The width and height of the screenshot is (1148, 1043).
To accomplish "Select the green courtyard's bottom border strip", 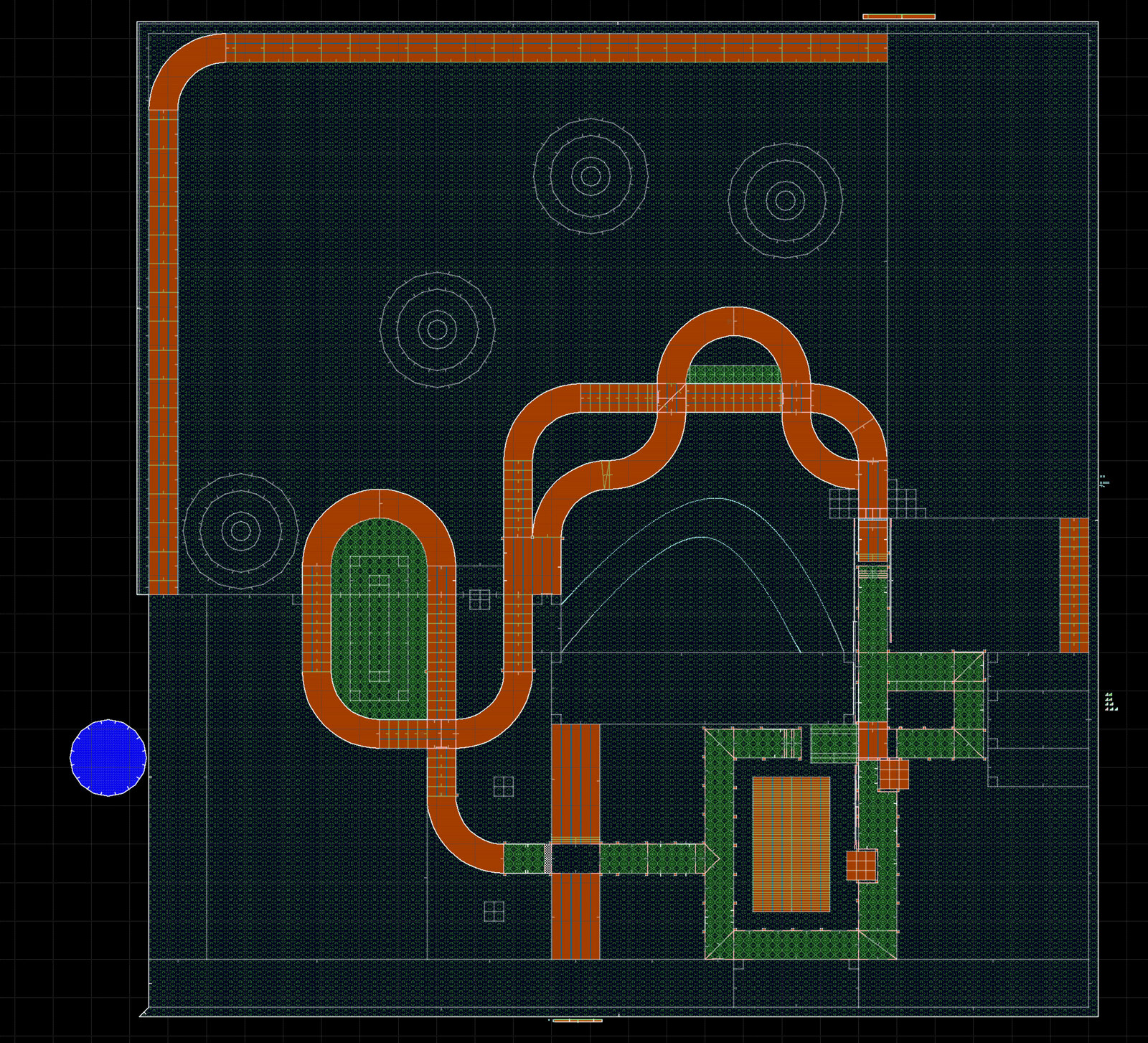I will click(x=801, y=945).
